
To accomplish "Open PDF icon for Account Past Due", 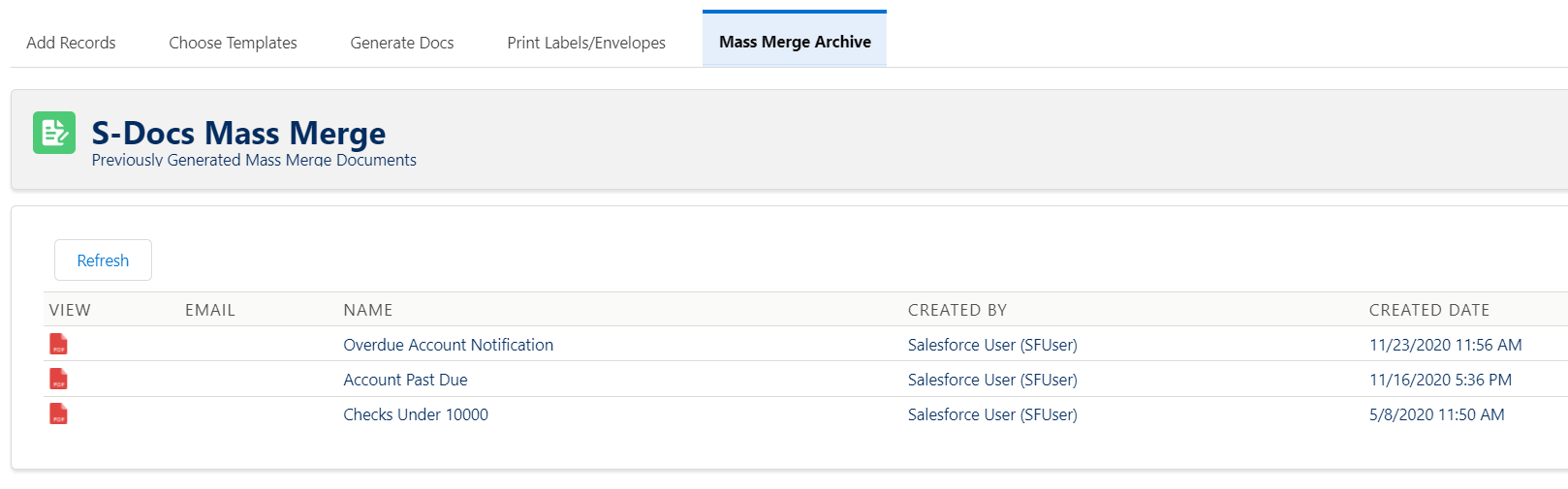I will coord(58,379).
